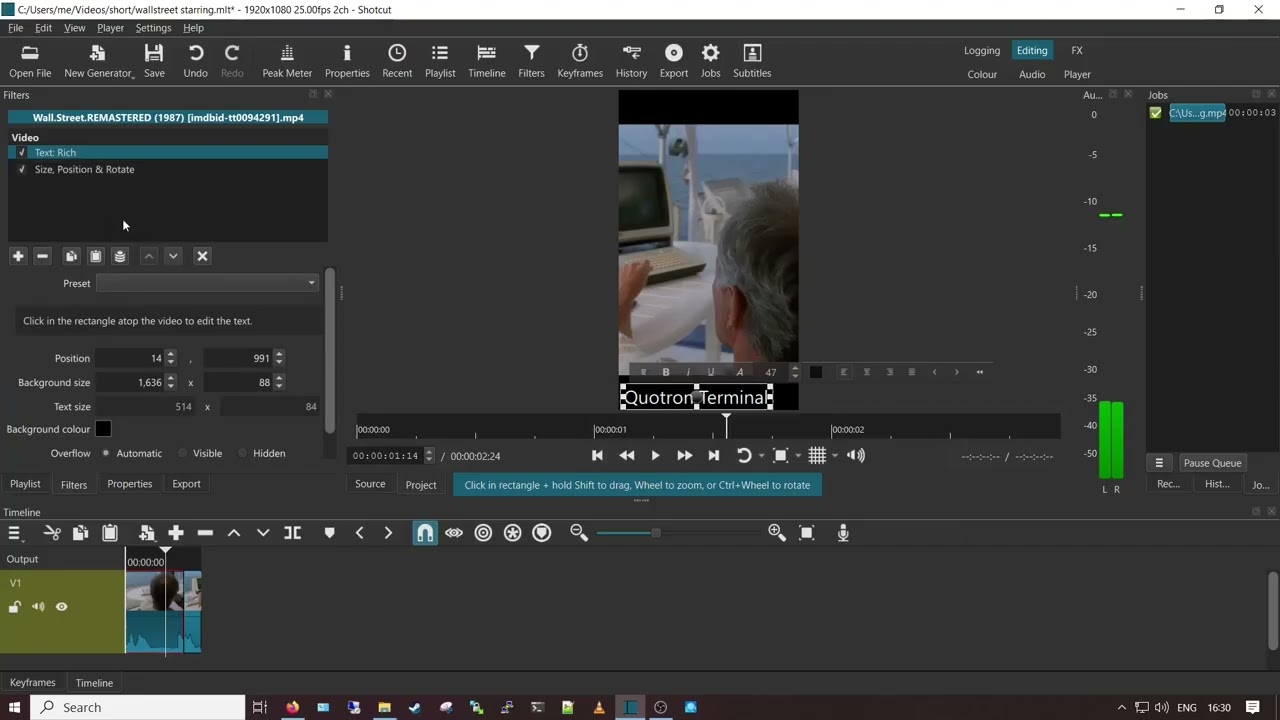This screenshot has width=1280, height=720.
Task: Mute the V1 track audio
Action: pos(38,607)
